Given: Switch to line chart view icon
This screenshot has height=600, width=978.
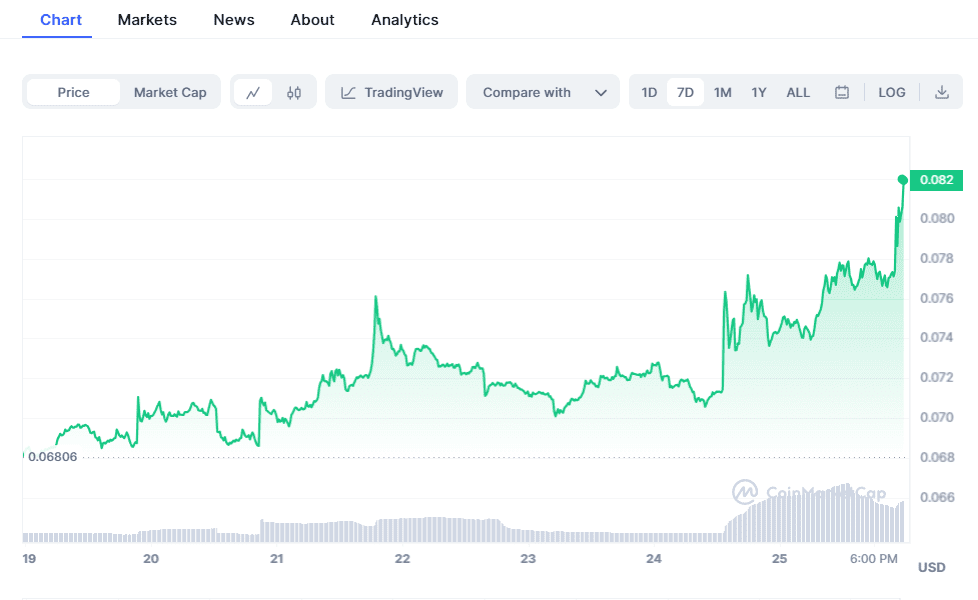Looking at the screenshot, I should [x=253, y=93].
